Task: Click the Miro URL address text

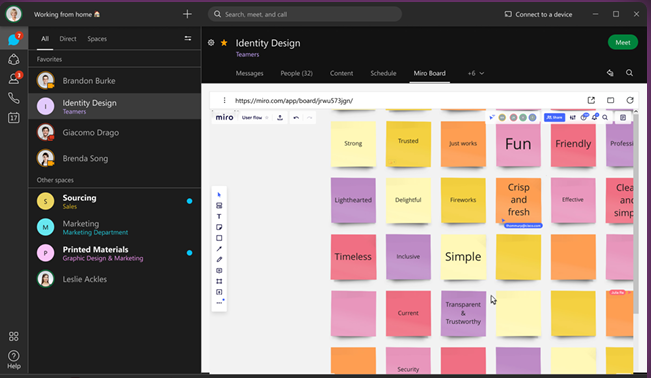Action: [294, 101]
